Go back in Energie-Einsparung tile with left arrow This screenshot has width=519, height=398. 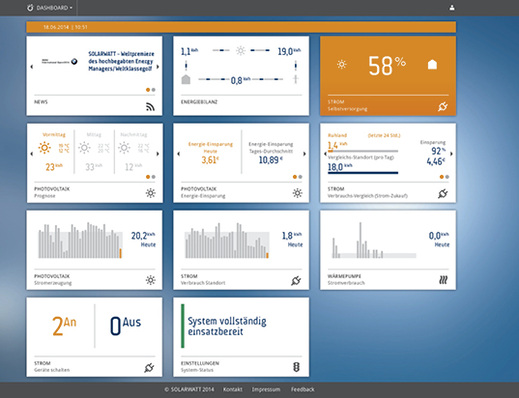coord(178,154)
